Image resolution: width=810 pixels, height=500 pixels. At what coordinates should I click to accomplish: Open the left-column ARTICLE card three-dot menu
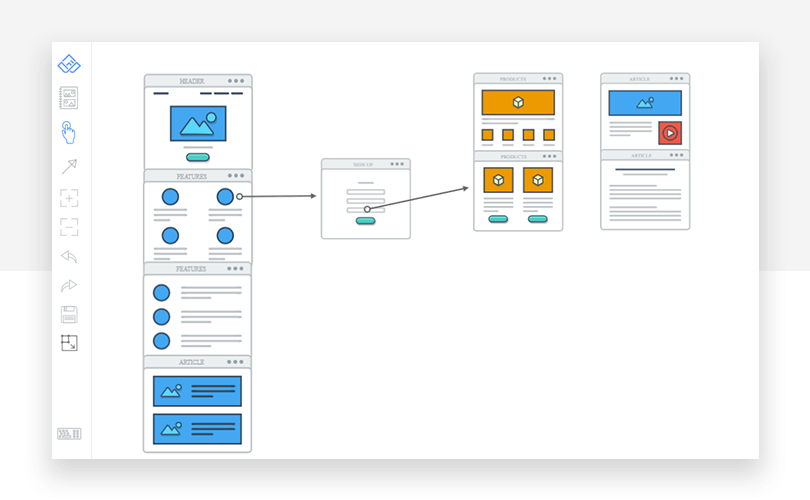click(235, 362)
